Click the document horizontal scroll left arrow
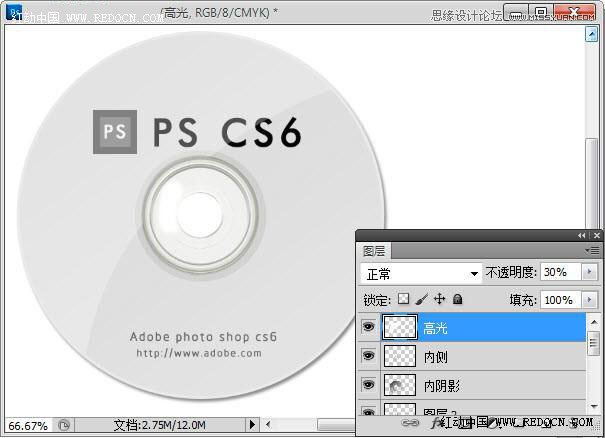 coord(268,424)
